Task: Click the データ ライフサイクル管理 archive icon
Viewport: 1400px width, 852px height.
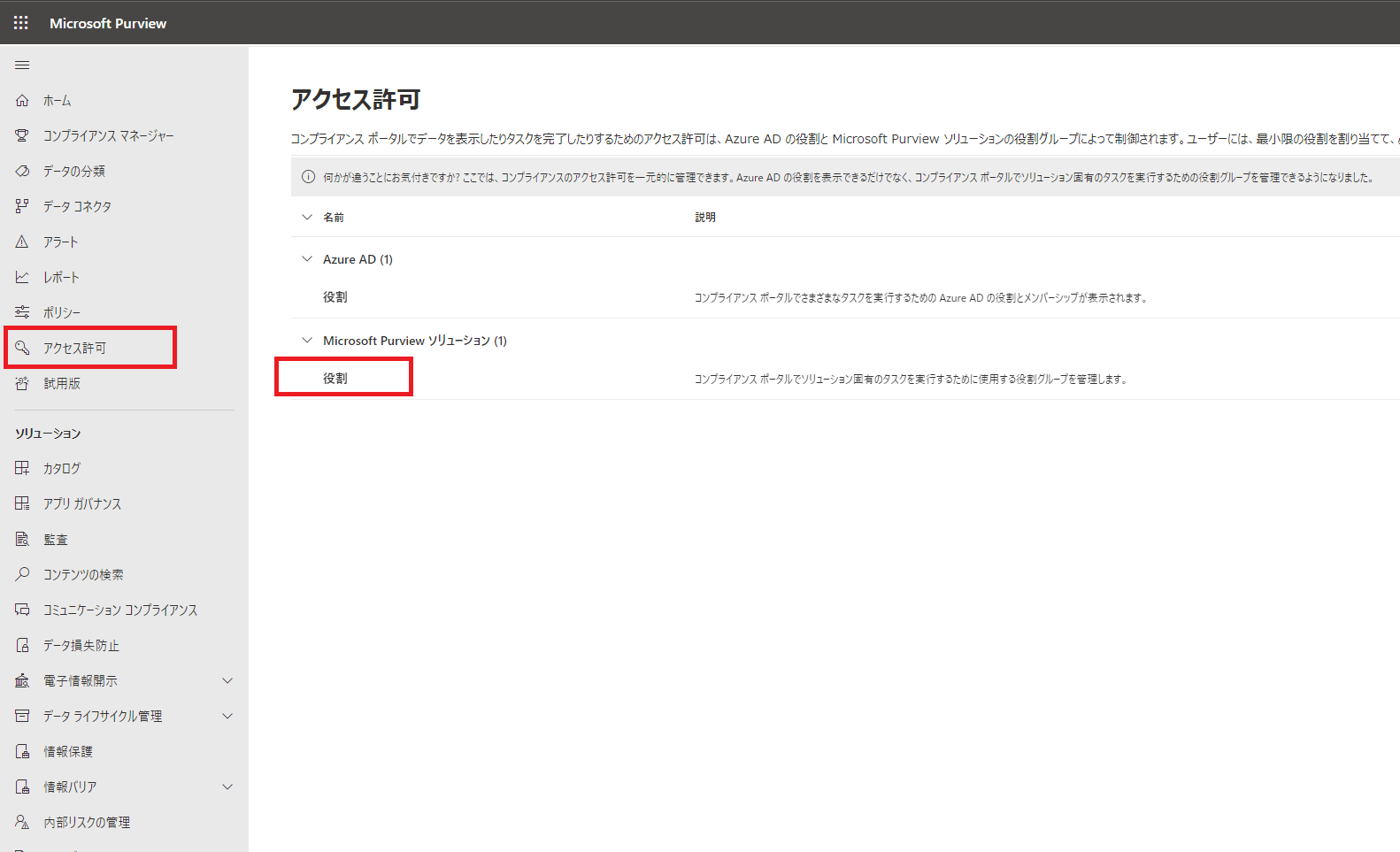Action: [22, 717]
